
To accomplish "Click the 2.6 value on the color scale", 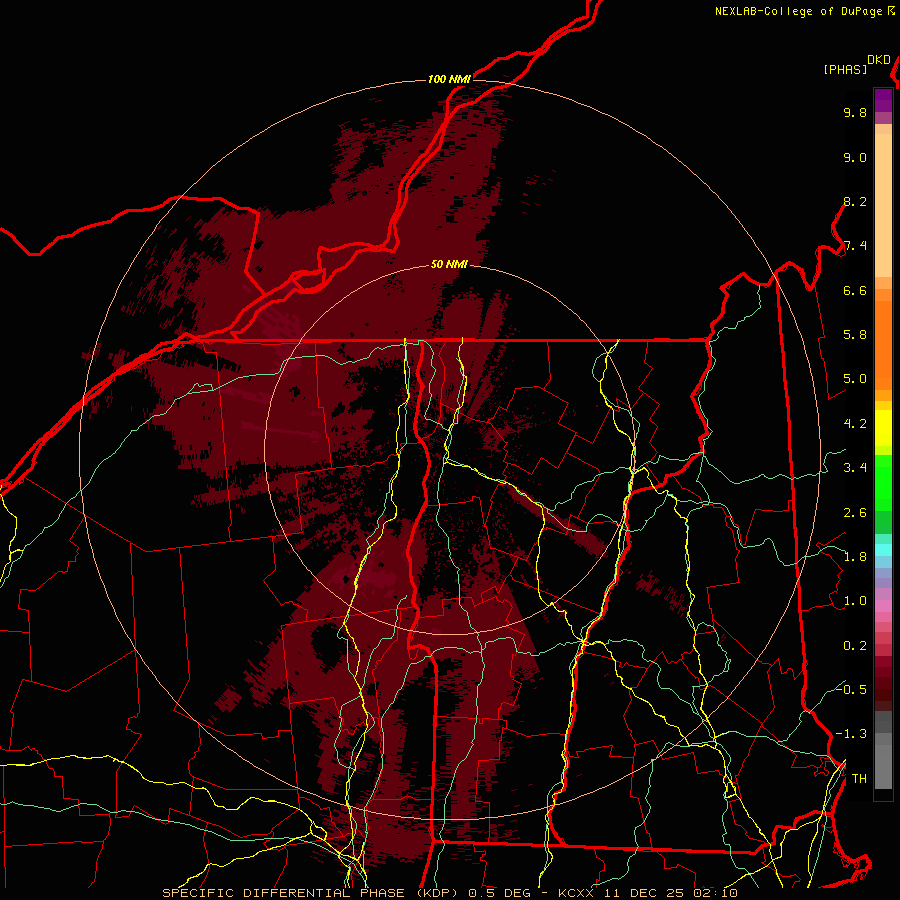I will tap(855, 513).
